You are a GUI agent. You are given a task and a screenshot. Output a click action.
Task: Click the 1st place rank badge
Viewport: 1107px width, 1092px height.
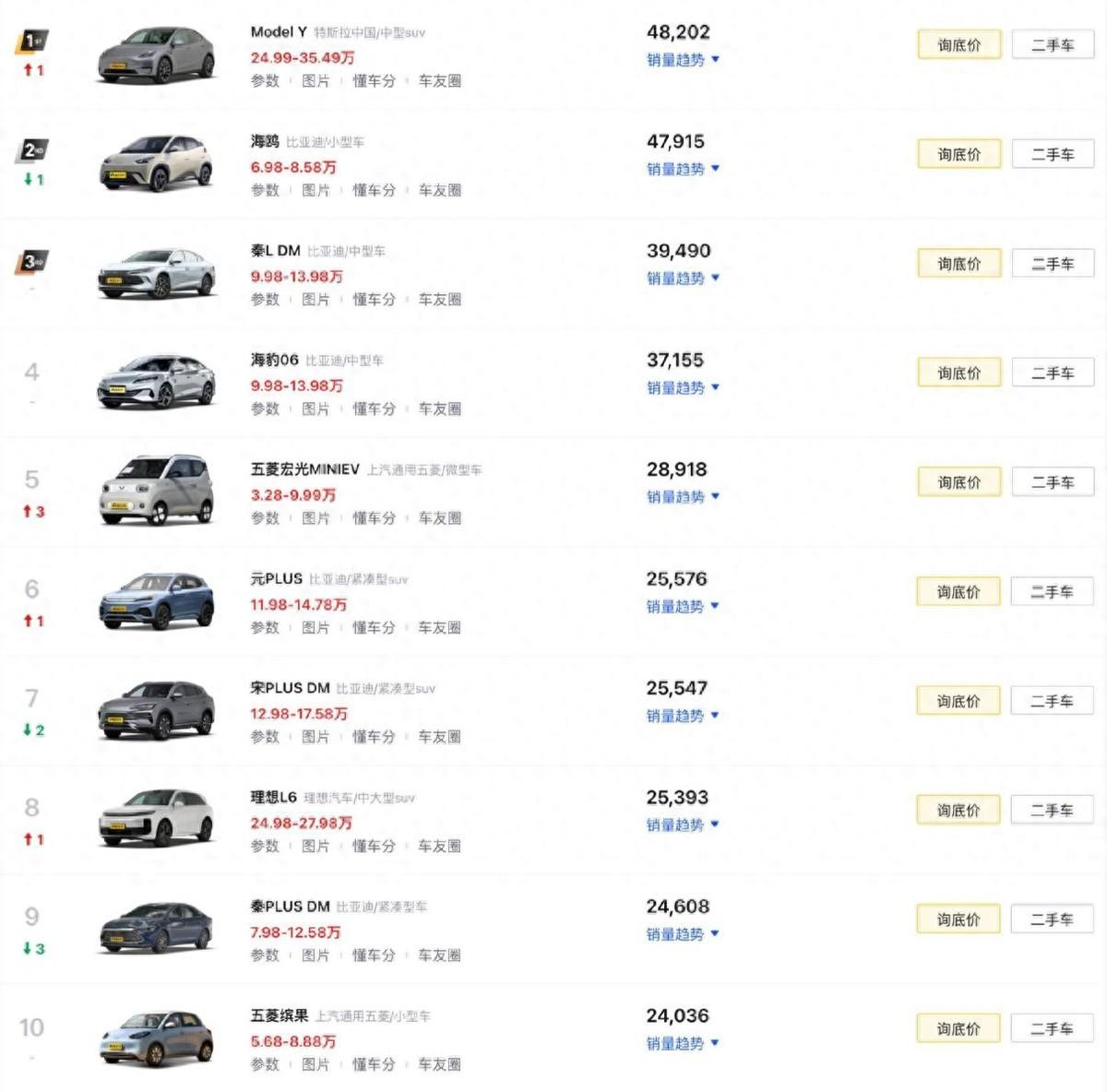tap(34, 42)
